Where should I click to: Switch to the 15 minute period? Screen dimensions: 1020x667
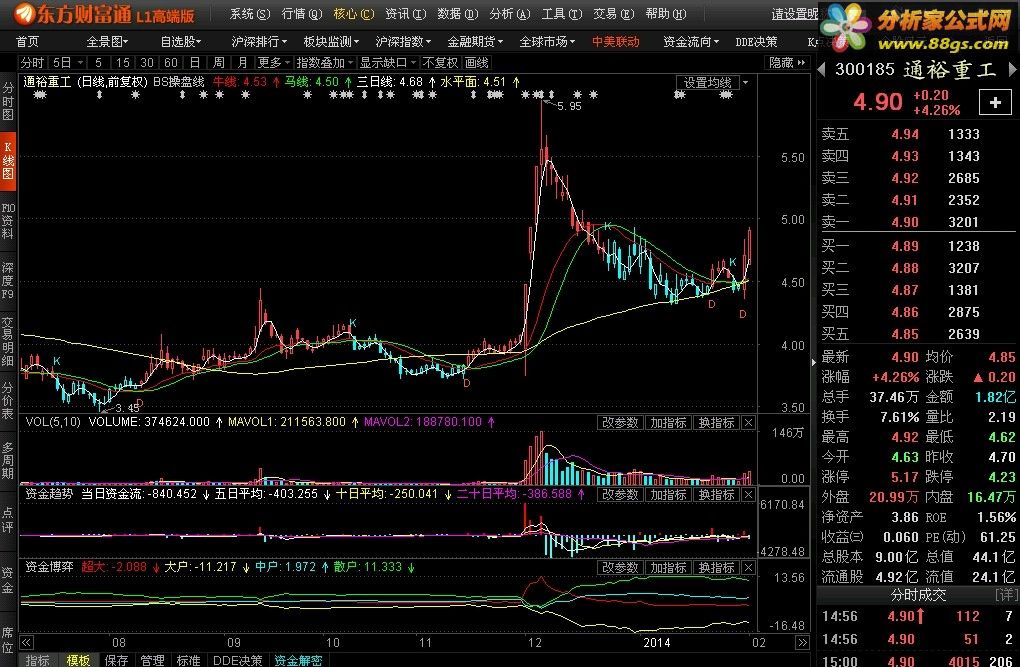tap(122, 62)
